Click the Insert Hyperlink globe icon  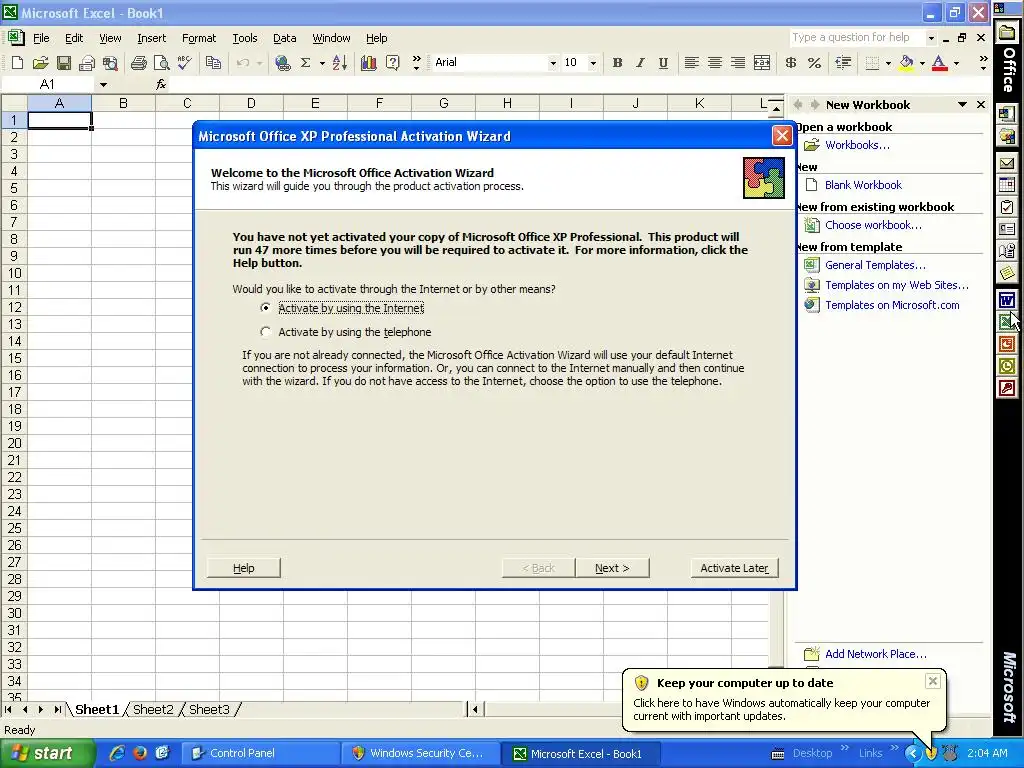coord(282,63)
